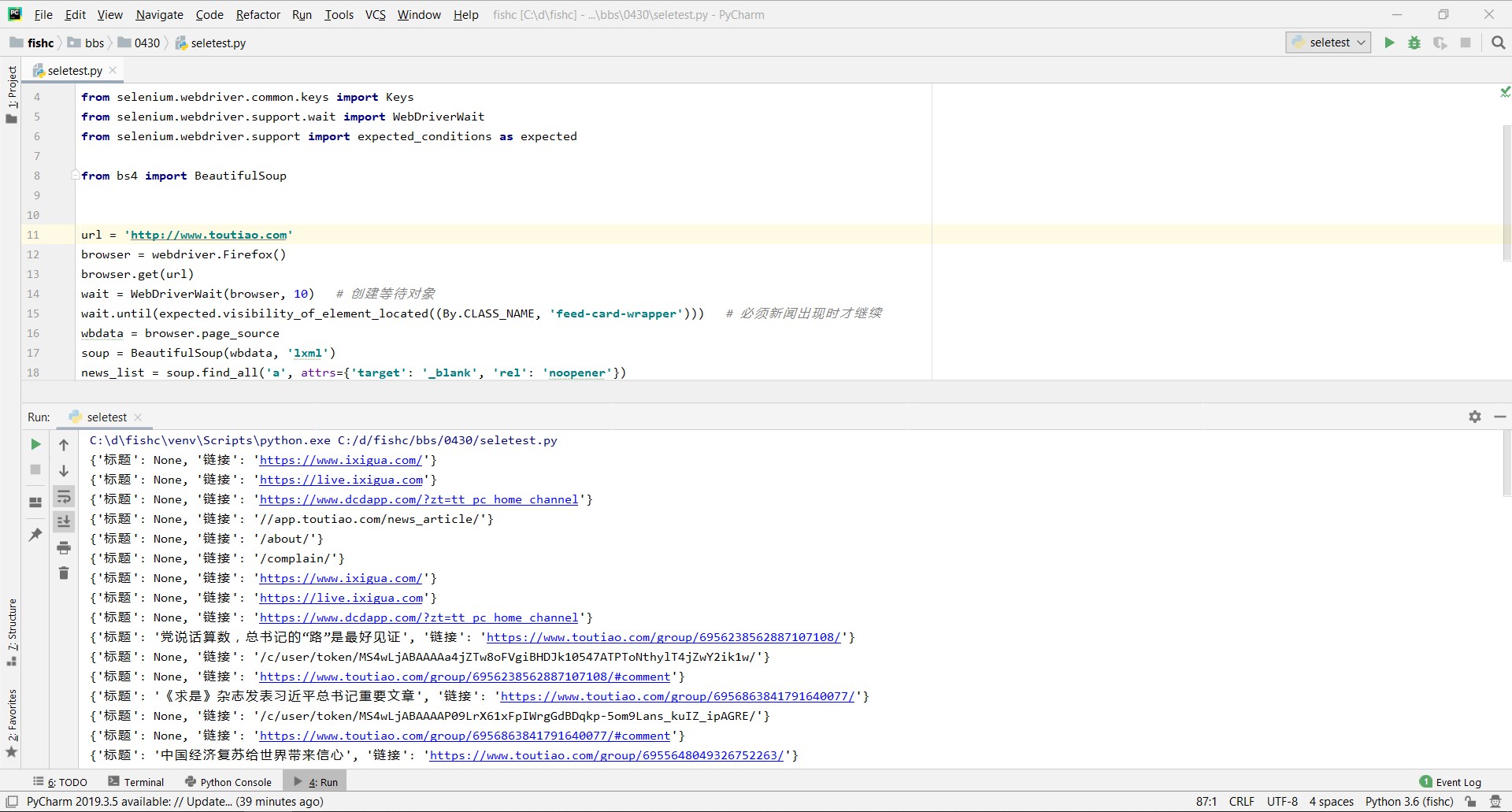Change the CRLF line separator
Screen dimensions: 1512x812
1242,802
